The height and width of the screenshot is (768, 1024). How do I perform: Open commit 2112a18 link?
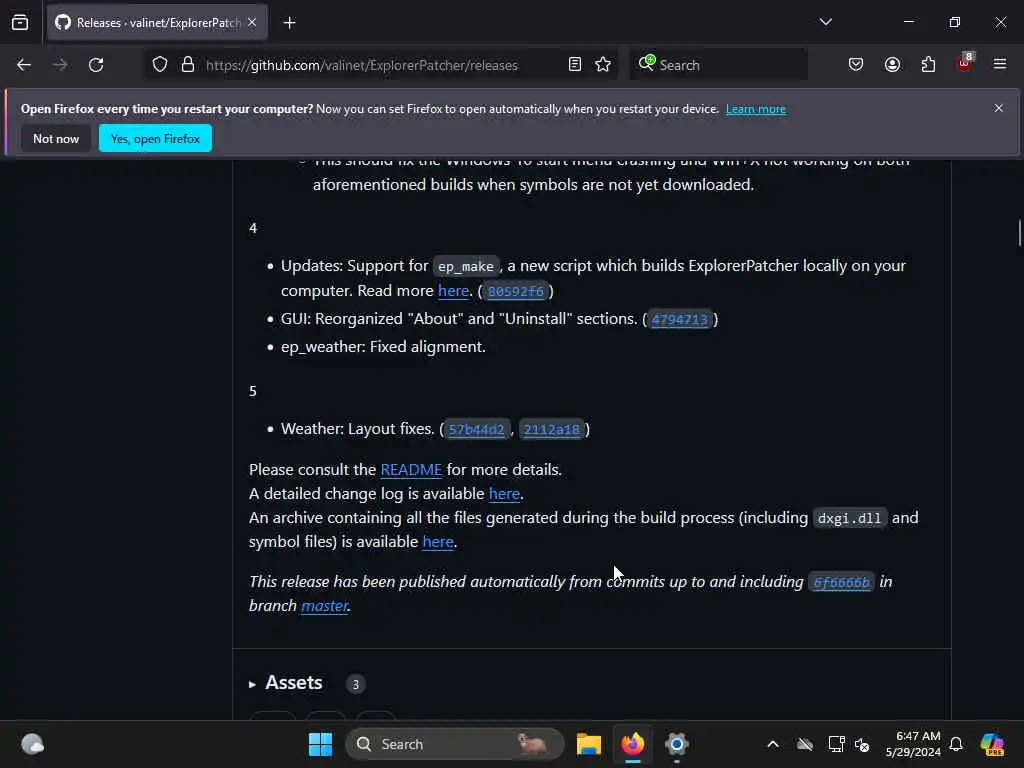[x=551, y=430]
